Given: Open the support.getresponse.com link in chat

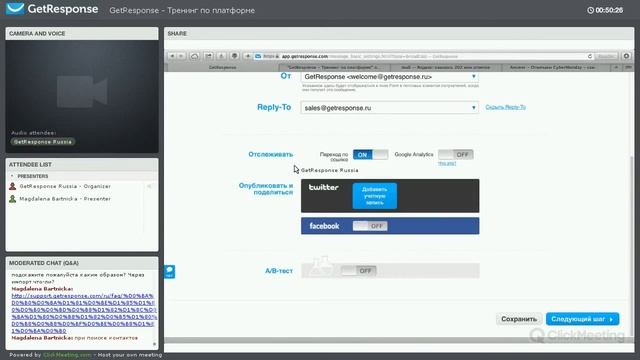Looking at the screenshot, I should click(x=83, y=313).
